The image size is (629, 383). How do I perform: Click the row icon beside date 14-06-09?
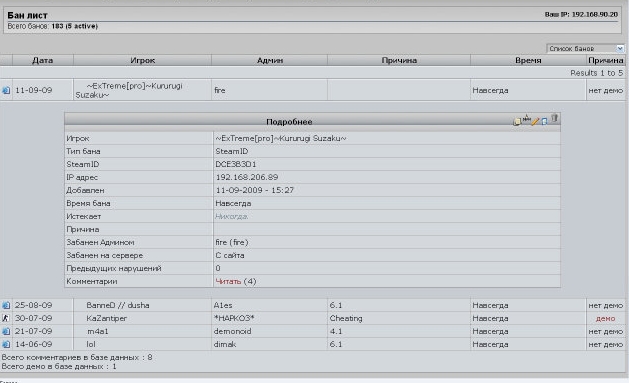coord(6,344)
